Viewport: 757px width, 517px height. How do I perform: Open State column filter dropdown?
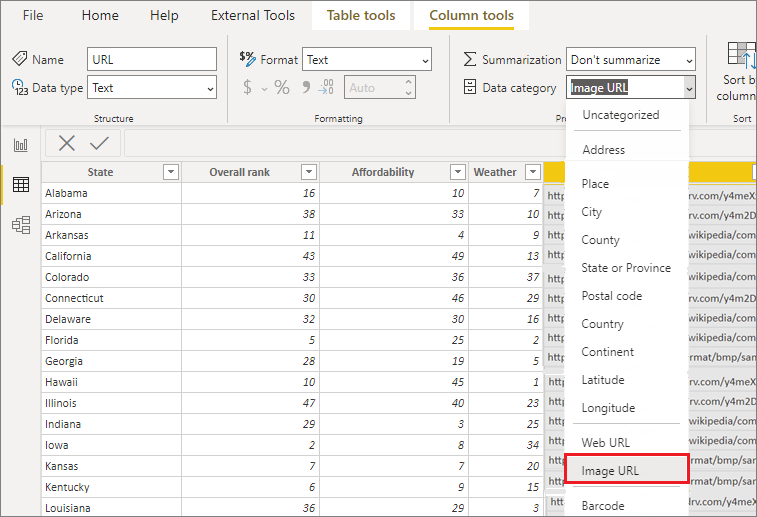coord(171,172)
